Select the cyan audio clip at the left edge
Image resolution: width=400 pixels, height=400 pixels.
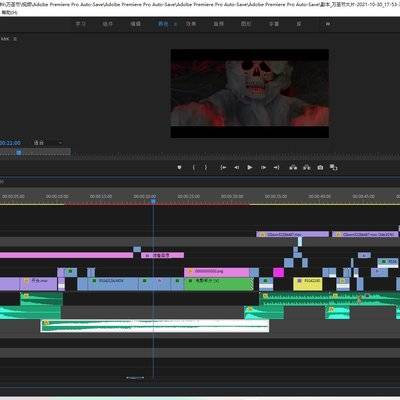pos(30,313)
